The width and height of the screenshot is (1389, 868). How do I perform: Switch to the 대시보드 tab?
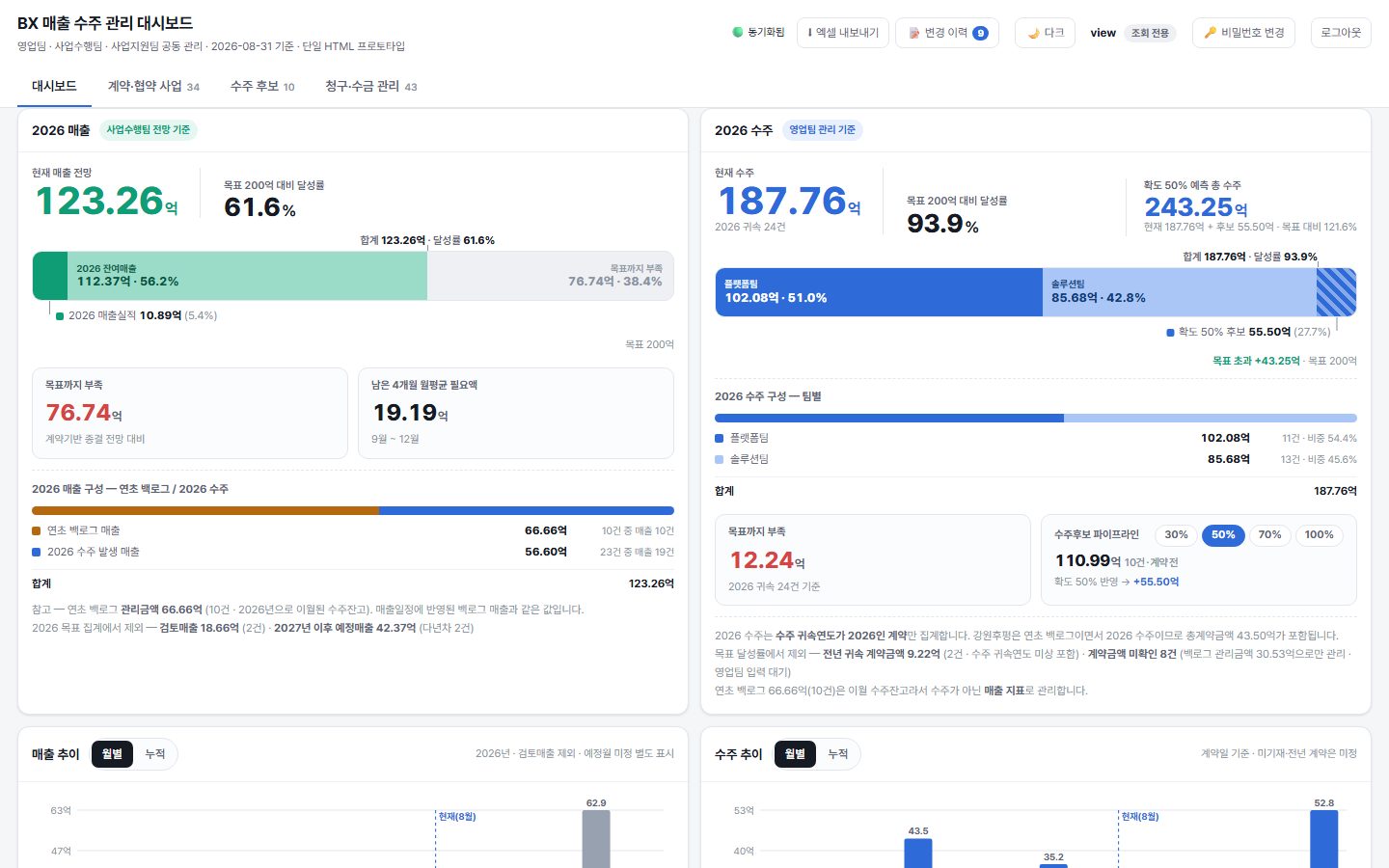(x=54, y=86)
